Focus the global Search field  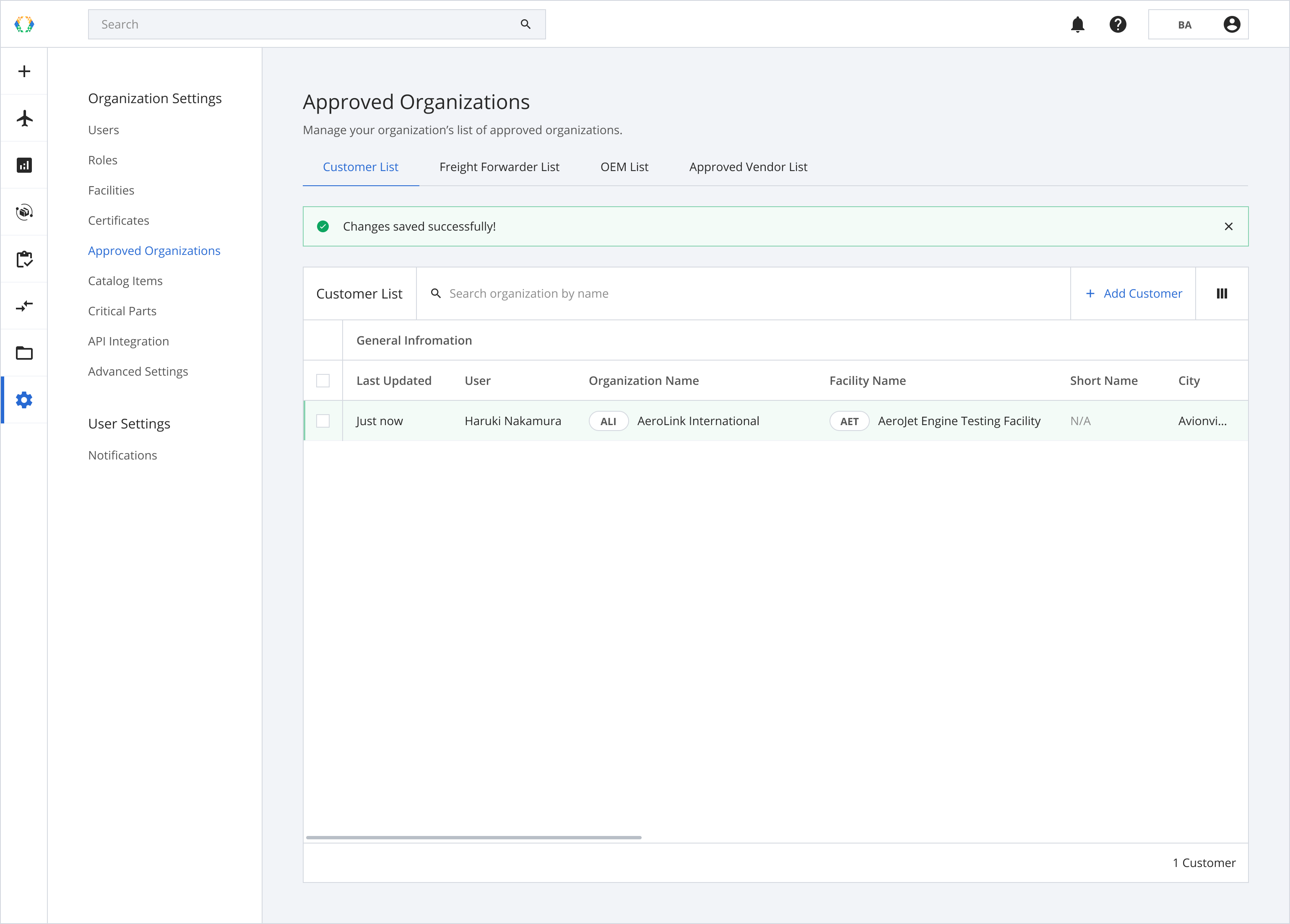[x=317, y=24]
